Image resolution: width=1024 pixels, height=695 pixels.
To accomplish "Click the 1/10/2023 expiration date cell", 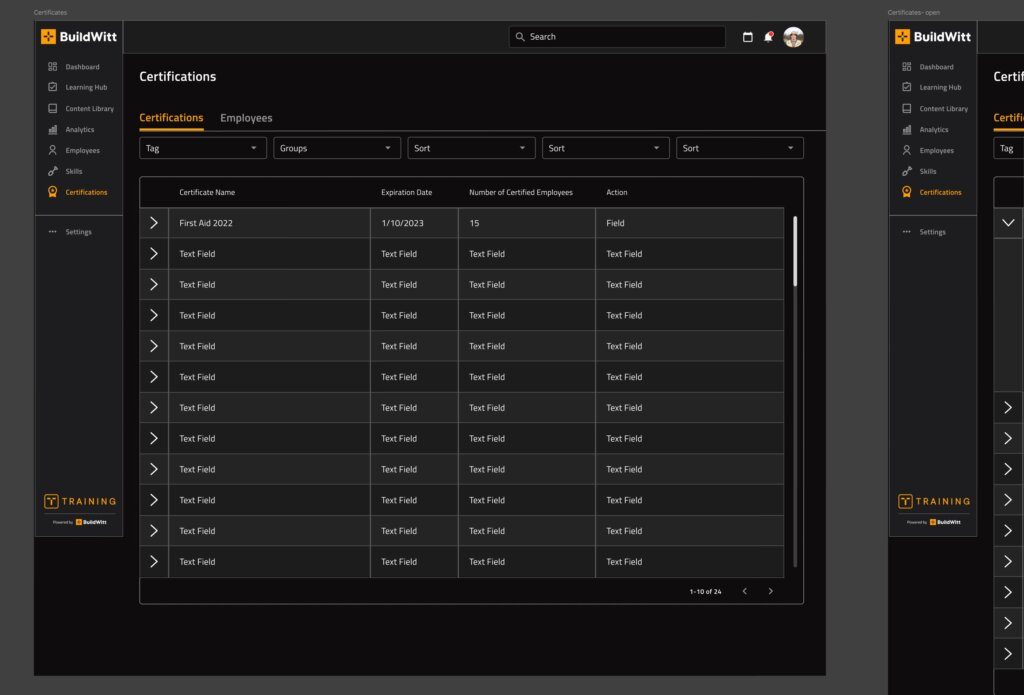I will tap(414, 223).
